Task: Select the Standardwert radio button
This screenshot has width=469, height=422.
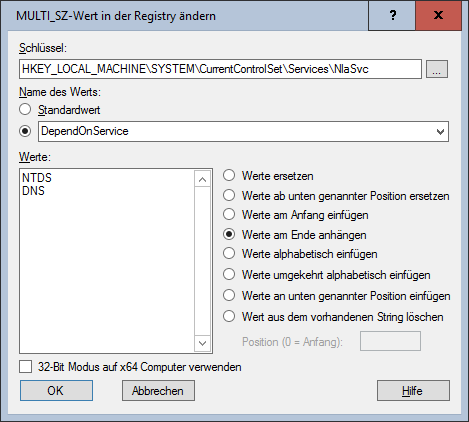Action: [x=25, y=110]
